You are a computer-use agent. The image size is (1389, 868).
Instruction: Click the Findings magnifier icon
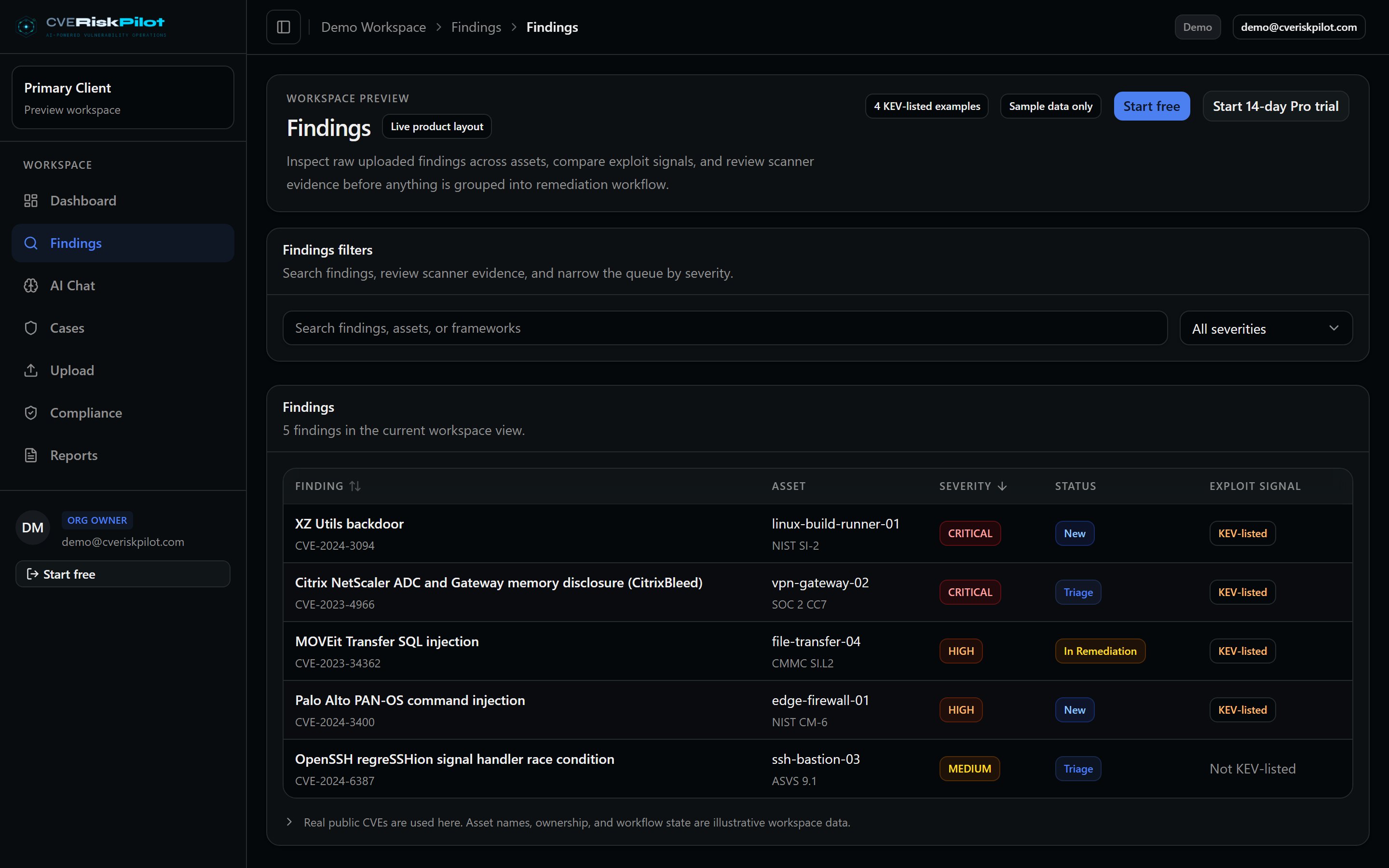[x=31, y=243]
